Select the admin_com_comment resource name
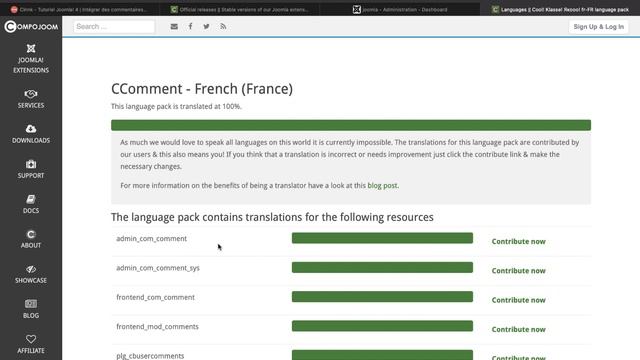 (x=151, y=239)
